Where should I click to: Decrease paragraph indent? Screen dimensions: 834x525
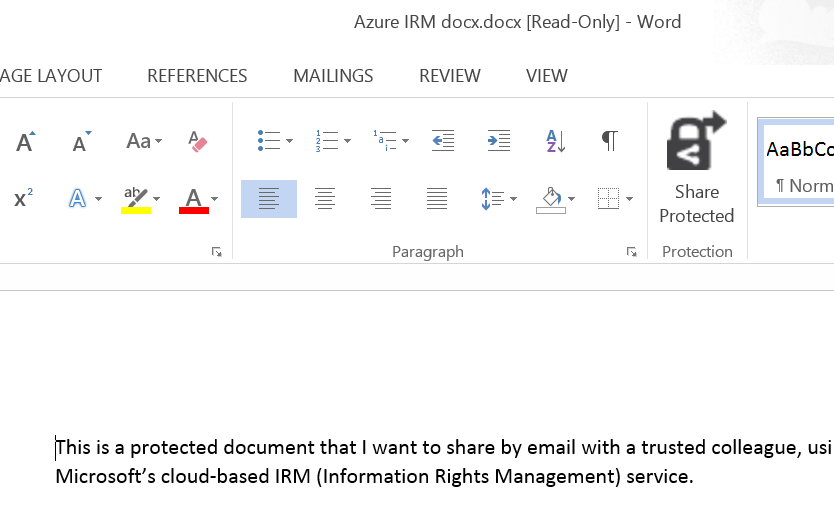[443, 141]
